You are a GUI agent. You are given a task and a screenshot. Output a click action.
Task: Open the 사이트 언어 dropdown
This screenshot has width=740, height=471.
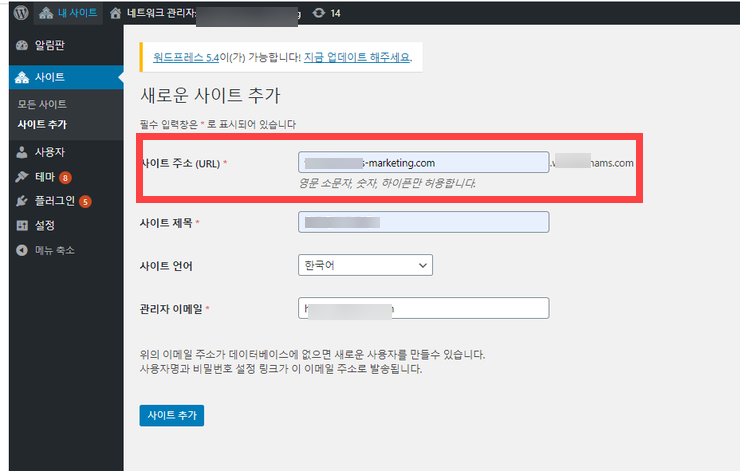[x=365, y=265]
